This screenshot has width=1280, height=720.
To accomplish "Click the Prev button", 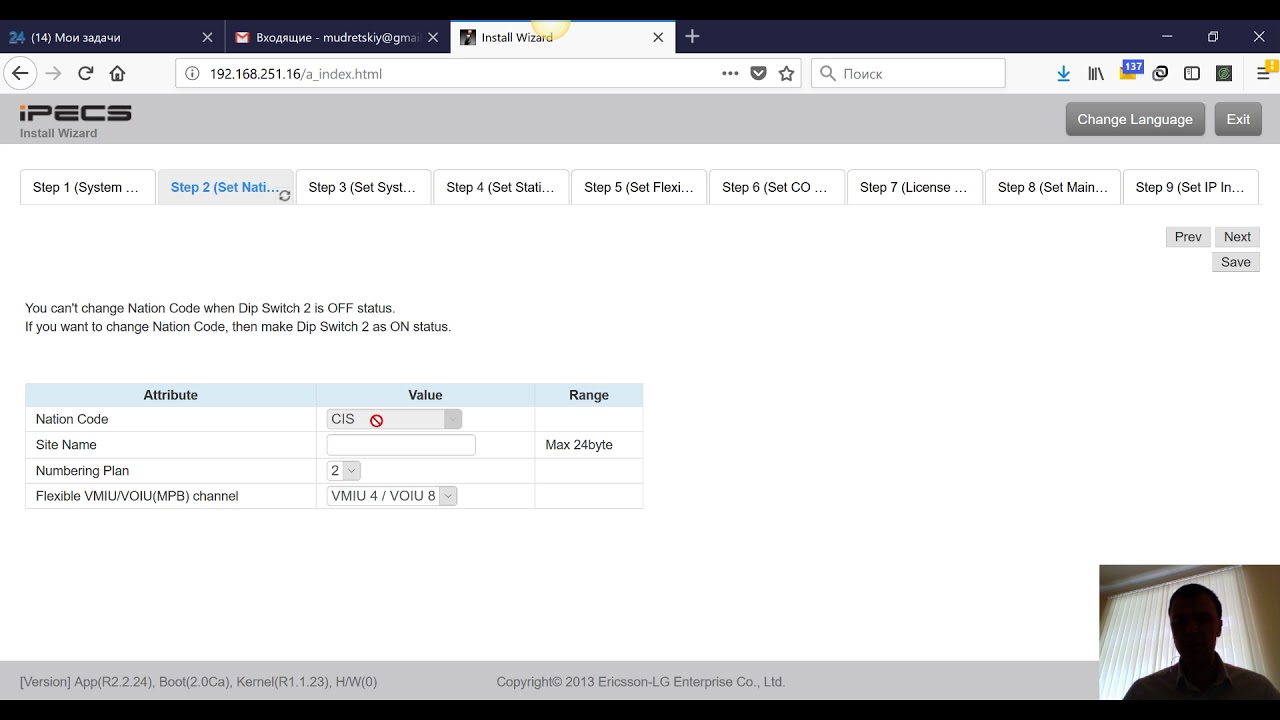I will click(x=1188, y=237).
